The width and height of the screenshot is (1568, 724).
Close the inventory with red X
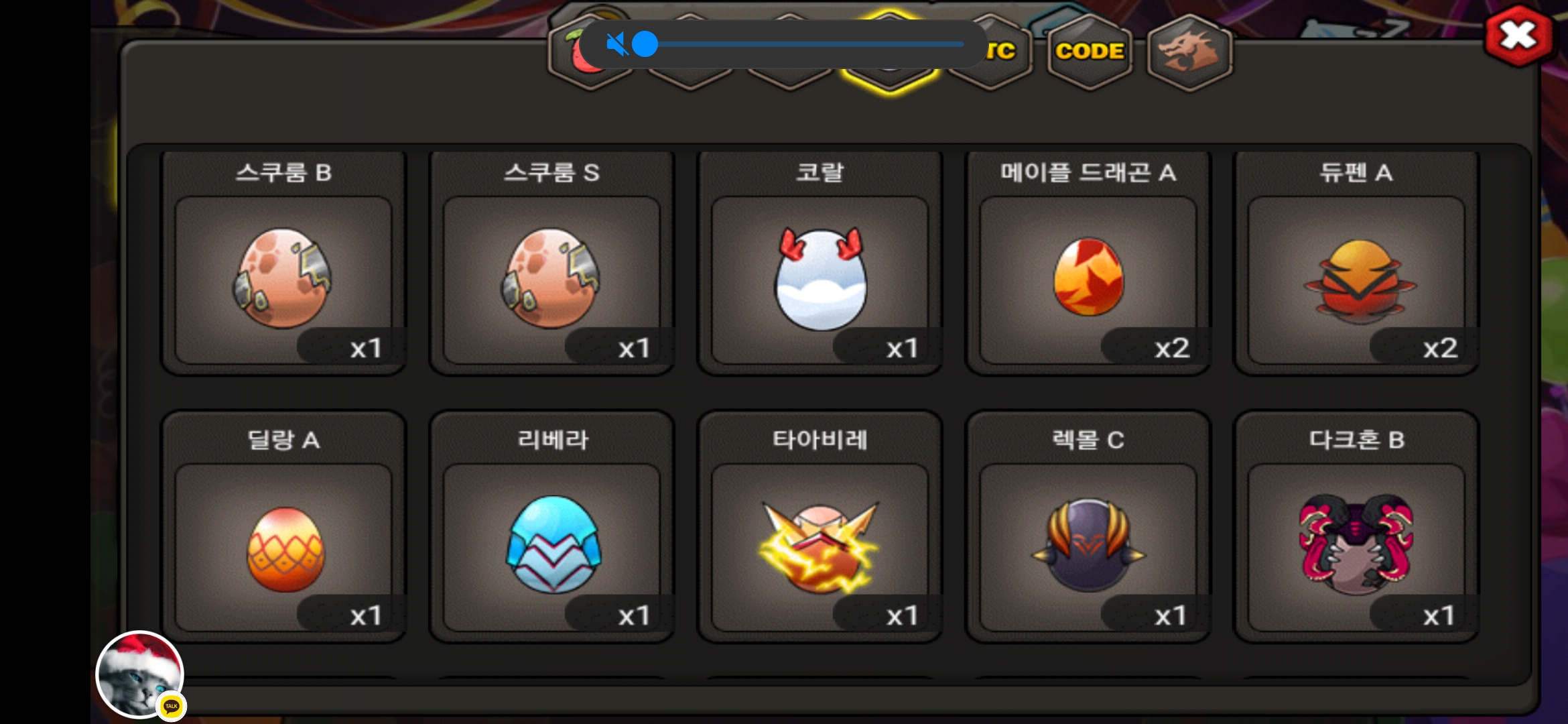click(x=1518, y=35)
